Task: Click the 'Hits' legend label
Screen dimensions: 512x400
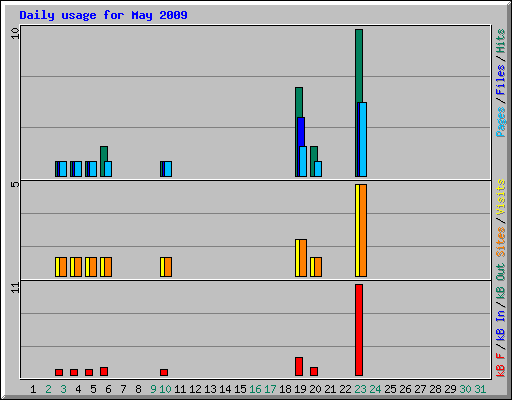Action: click(x=501, y=41)
